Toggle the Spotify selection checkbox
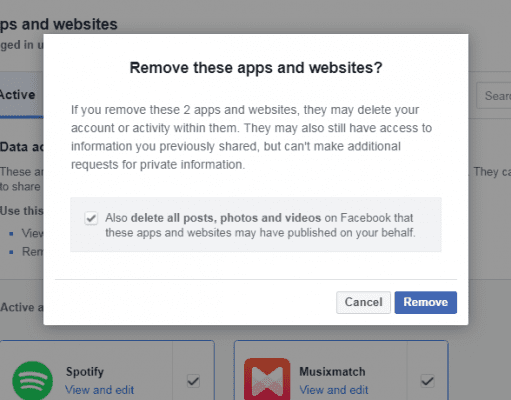This screenshot has height=400, width=511. pos(193,381)
